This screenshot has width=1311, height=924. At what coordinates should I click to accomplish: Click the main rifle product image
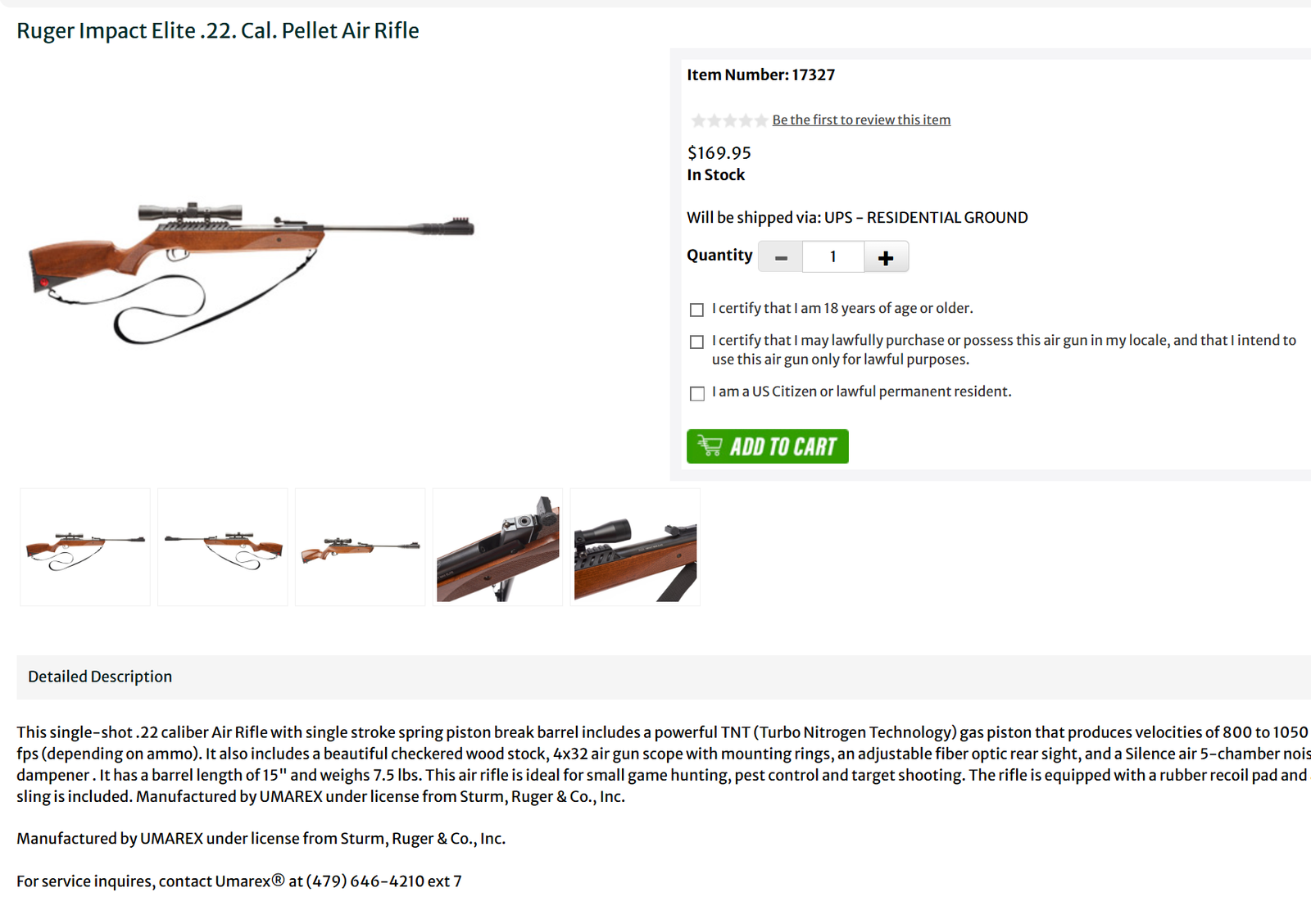tap(250, 270)
